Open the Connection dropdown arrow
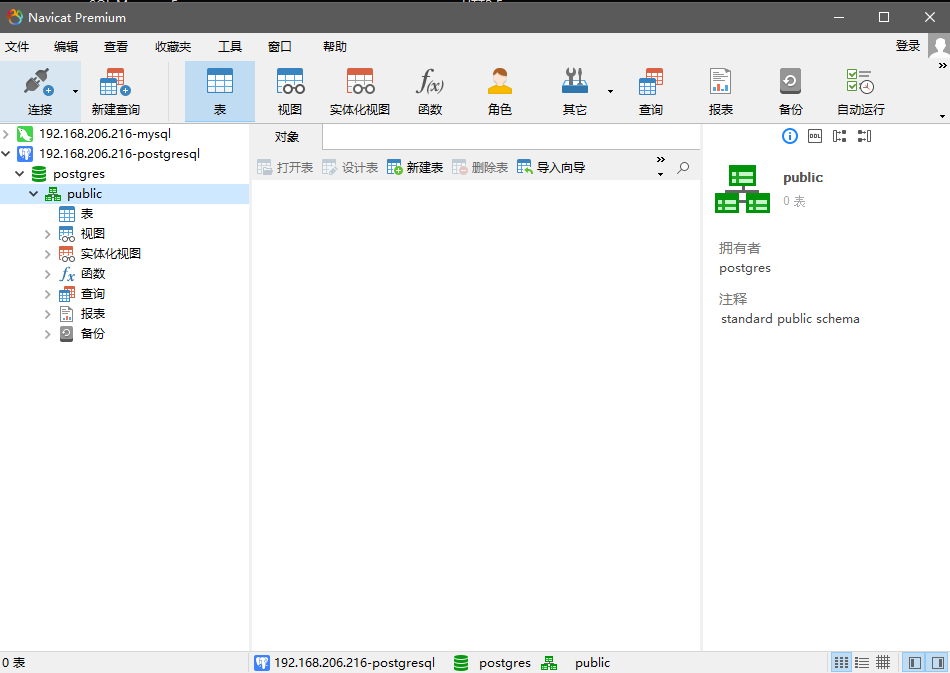 [75, 91]
